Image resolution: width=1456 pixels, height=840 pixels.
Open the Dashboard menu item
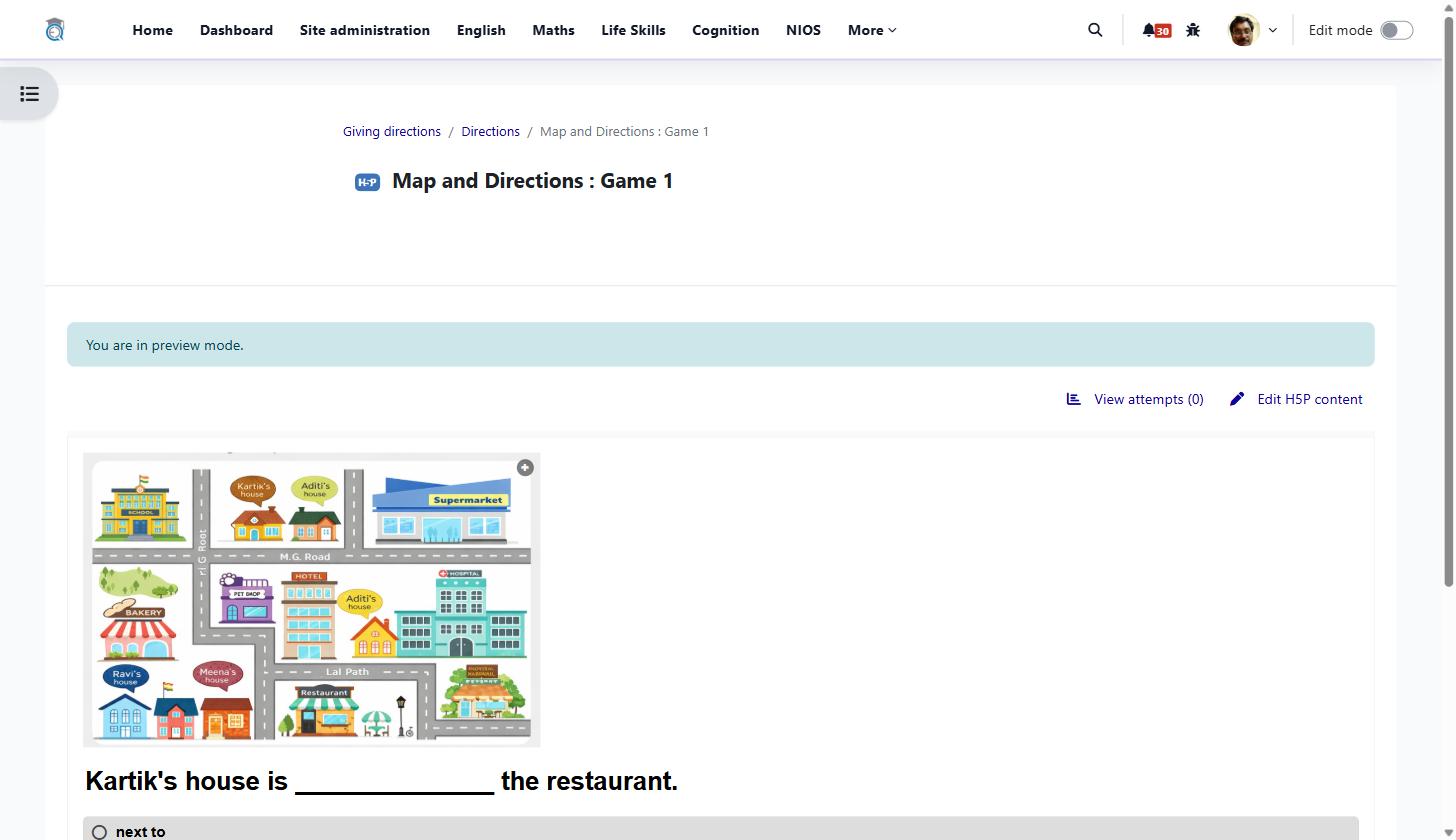pyautogui.click(x=236, y=30)
